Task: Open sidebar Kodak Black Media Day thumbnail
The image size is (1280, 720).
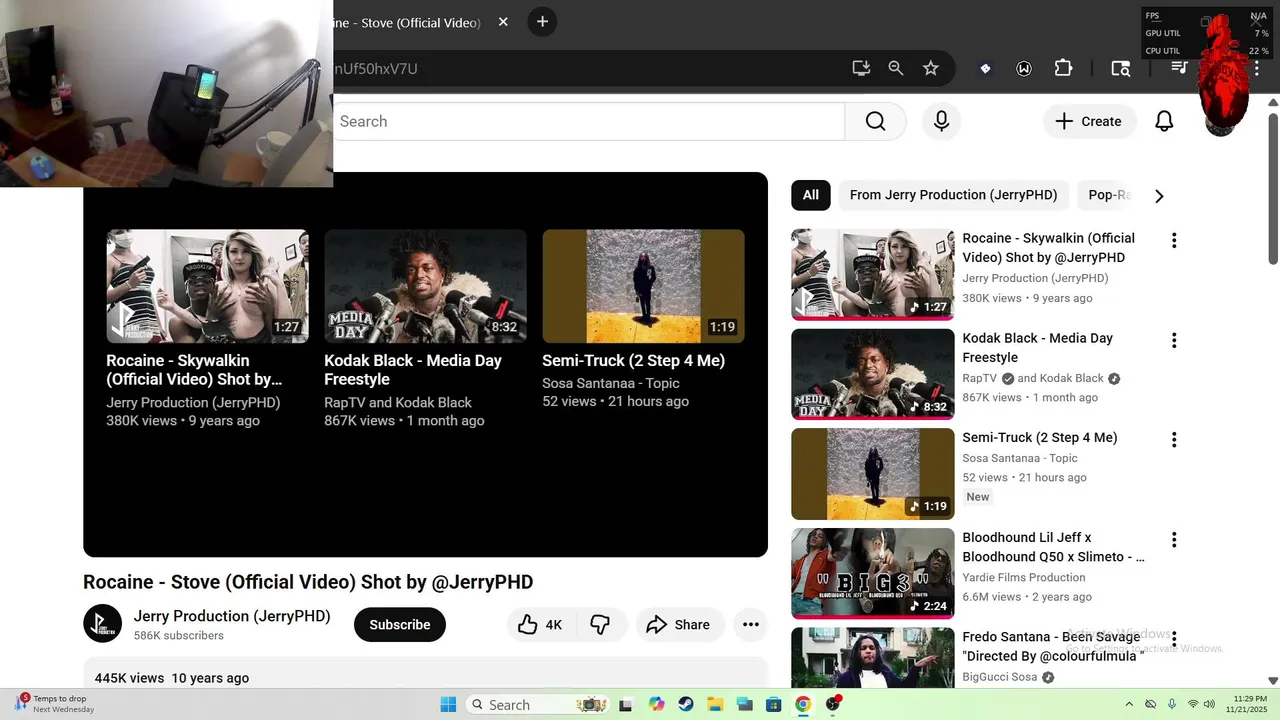Action: click(x=873, y=374)
